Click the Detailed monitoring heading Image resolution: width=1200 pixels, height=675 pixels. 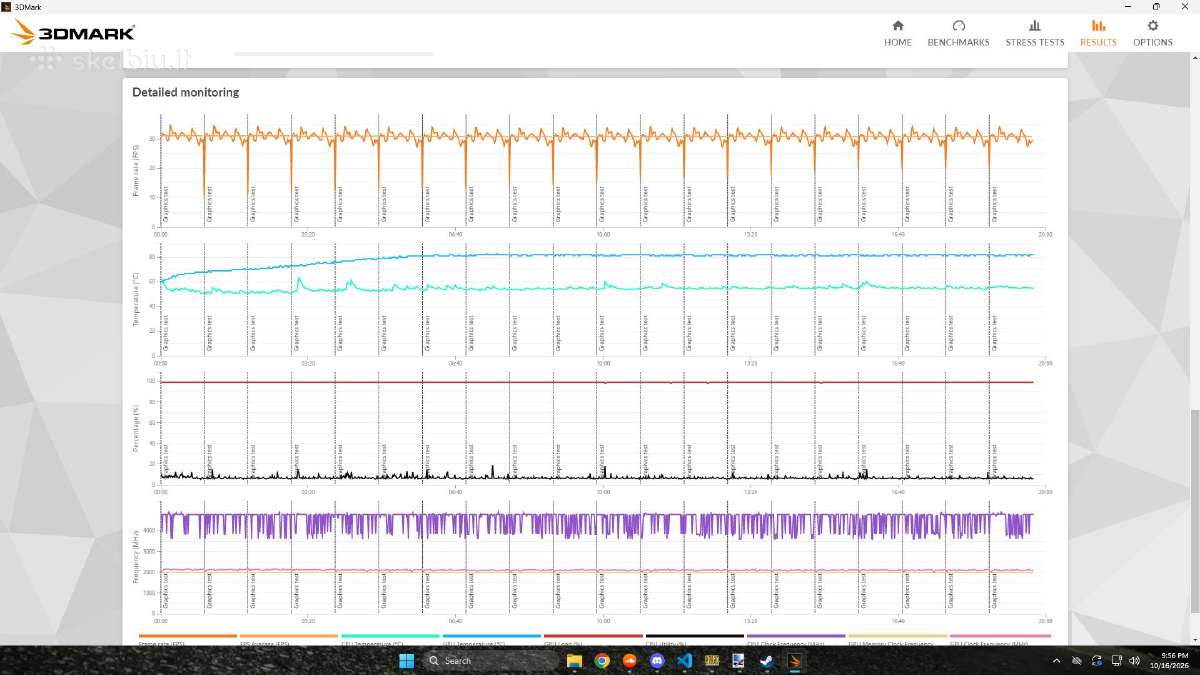tap(185, 92)
